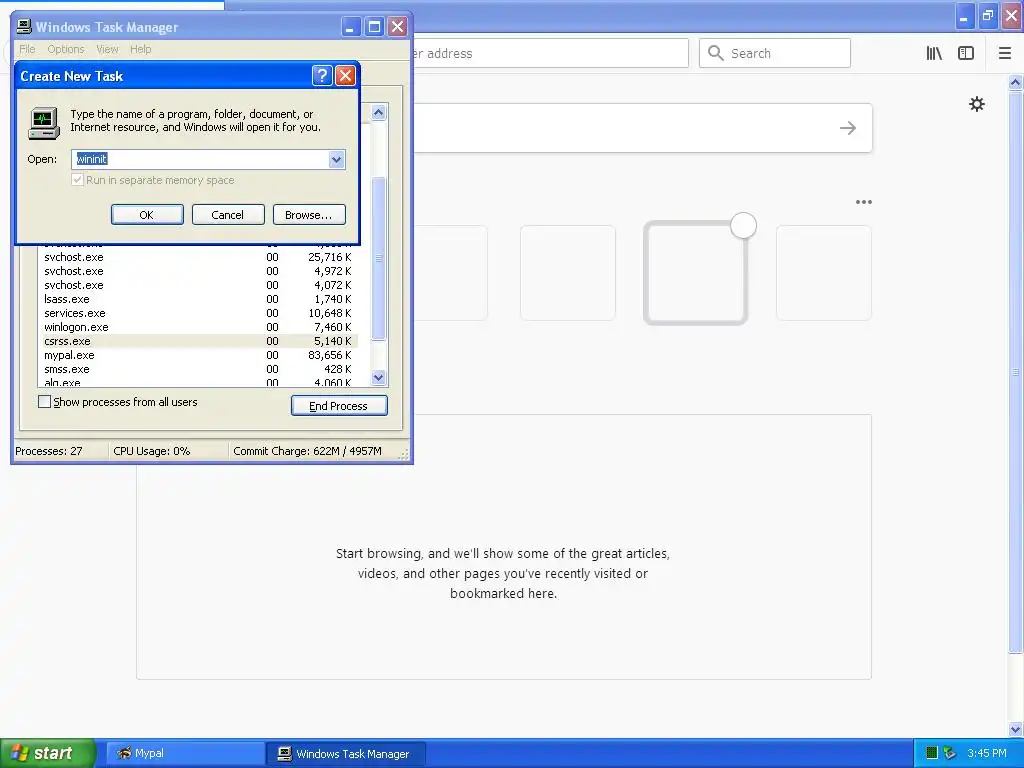The image size is (1024, 768).
Task: Click Commit Charge status bar entry
Action: click(x=307, y=451)
